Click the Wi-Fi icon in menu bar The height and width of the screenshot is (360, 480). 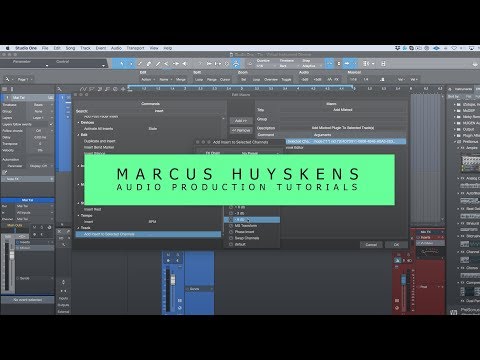click(x=454, y=48)
